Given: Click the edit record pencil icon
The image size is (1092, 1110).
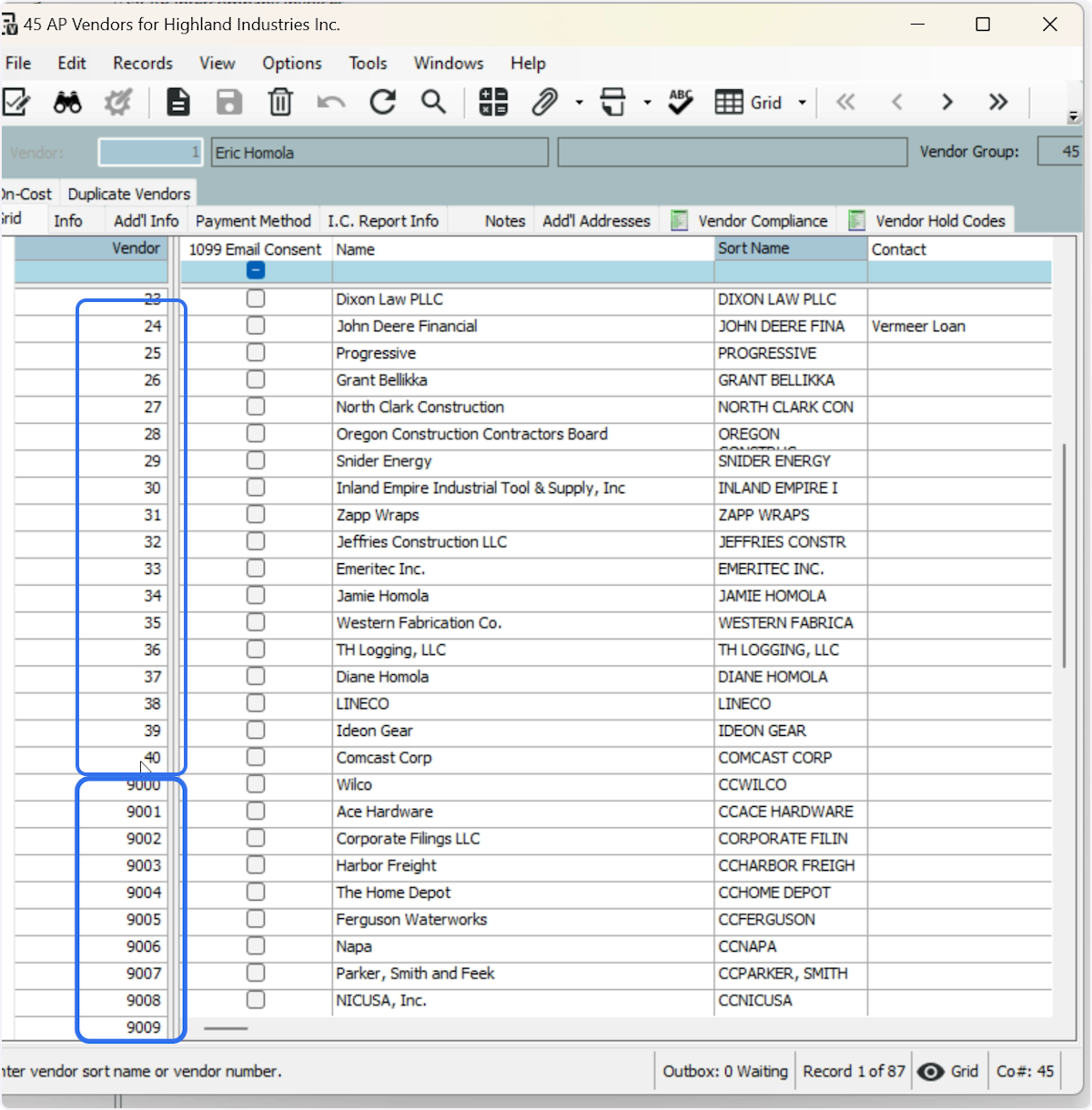Looking at the screenshot, I should (16, 102).
